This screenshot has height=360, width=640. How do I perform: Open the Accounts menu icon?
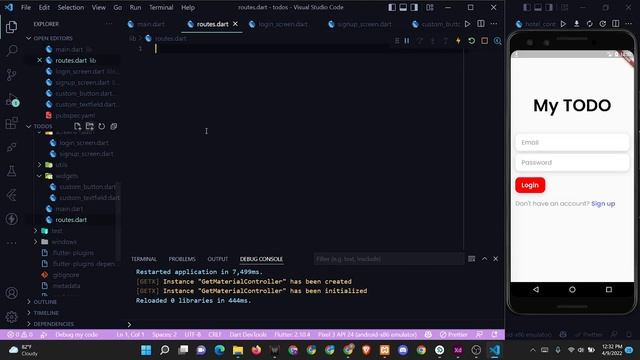(11, 293)
